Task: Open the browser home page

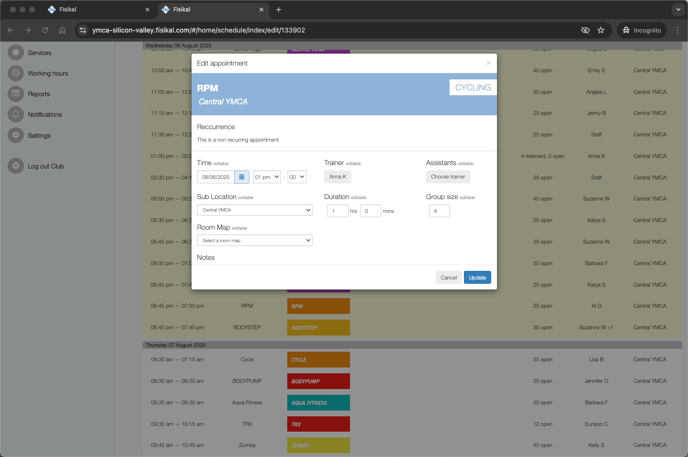Action: click(x=62, y=30)
